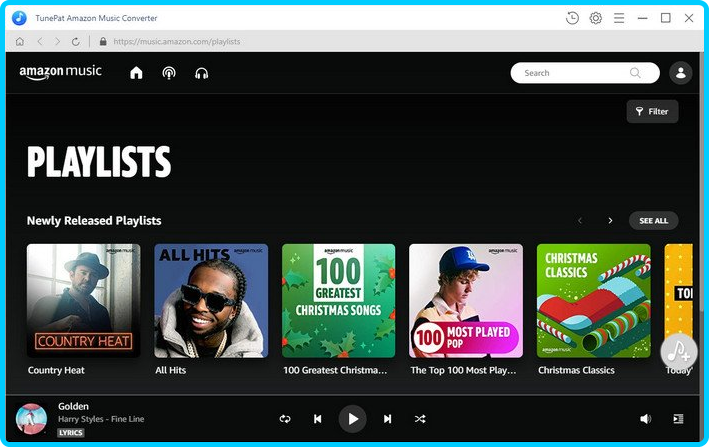Screen dimensions: 709x447
Task: Click 'Harry Styles - Fine Line' text
Action: point(101,419)
